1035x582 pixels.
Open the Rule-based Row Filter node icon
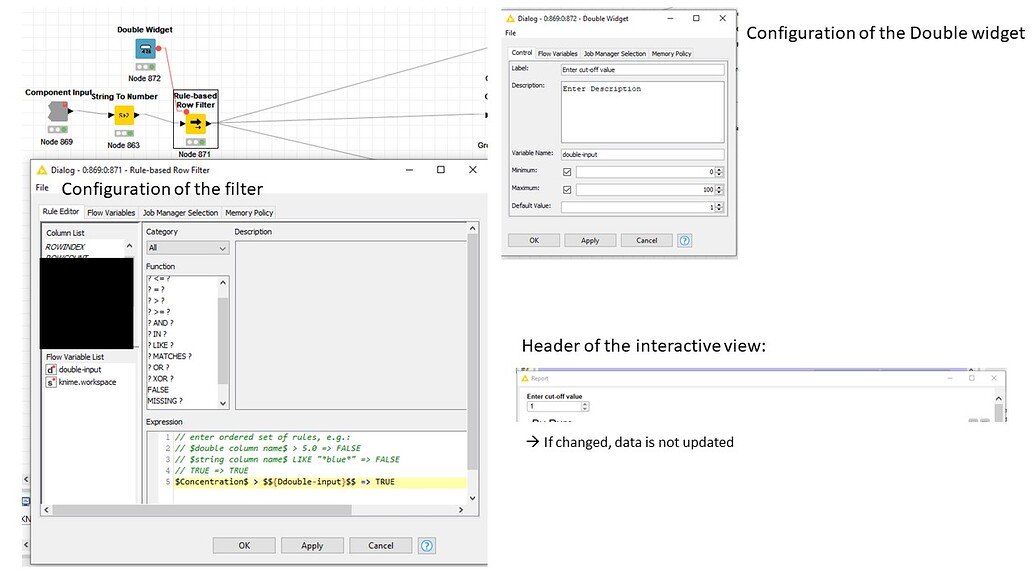tap(193, 122)
